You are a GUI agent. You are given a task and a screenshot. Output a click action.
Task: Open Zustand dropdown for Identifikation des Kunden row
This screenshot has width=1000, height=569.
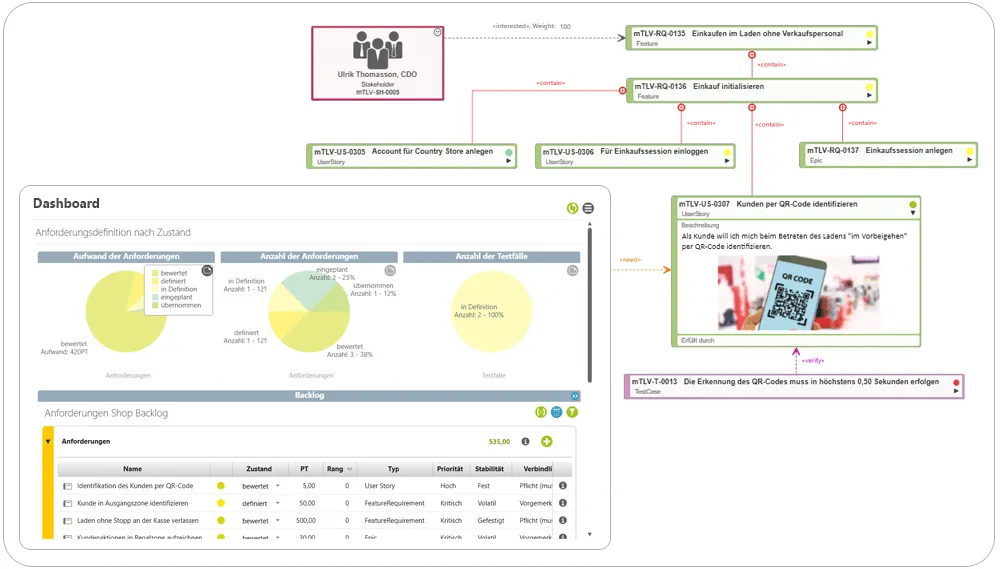277,486
